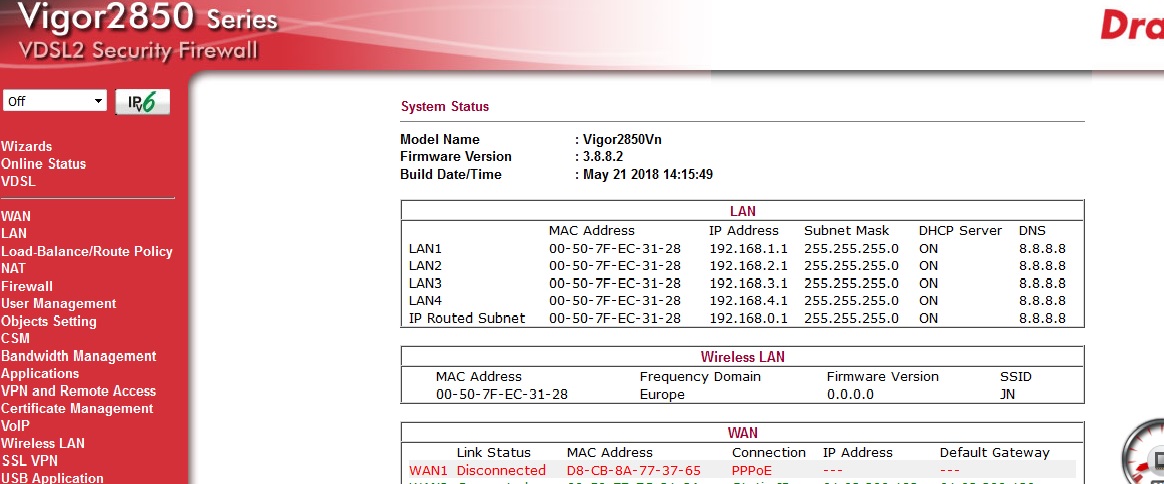Open Load-Balance/Route Policy settings
Viewport: 1164px width, 484px height.
87,251
